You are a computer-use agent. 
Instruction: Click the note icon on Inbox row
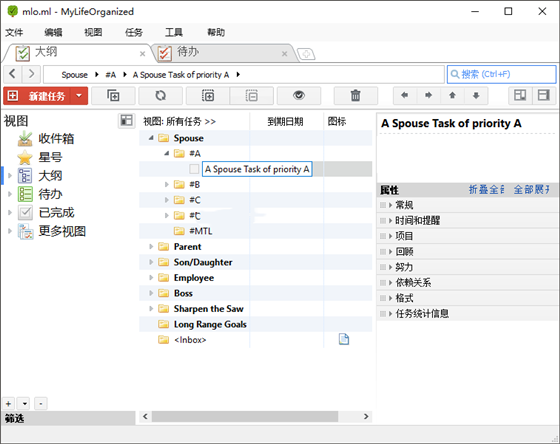click(344, 339)
